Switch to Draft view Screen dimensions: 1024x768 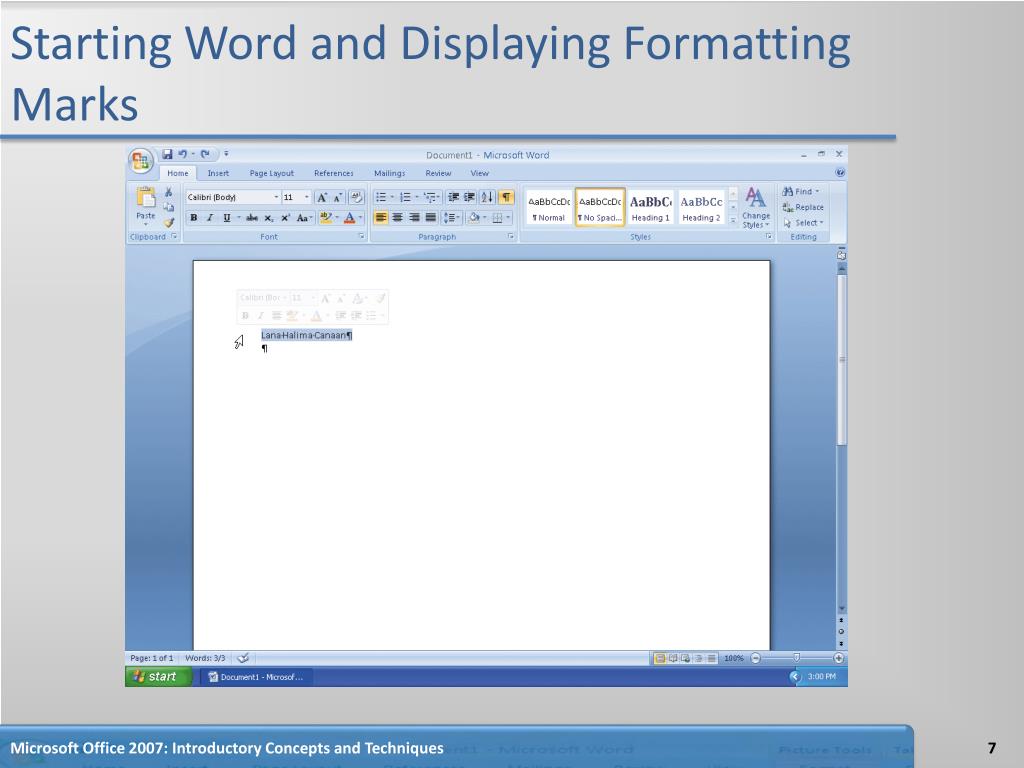[712, 658]
